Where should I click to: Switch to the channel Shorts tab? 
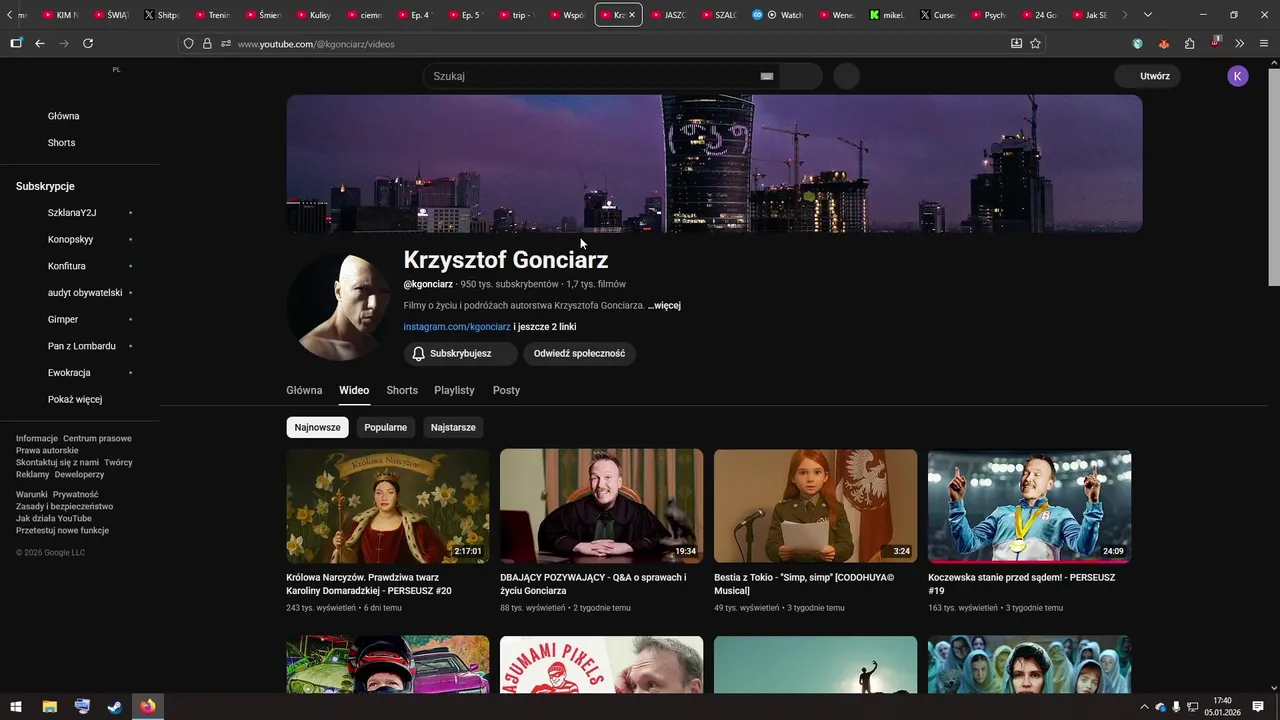click(402, 391)
